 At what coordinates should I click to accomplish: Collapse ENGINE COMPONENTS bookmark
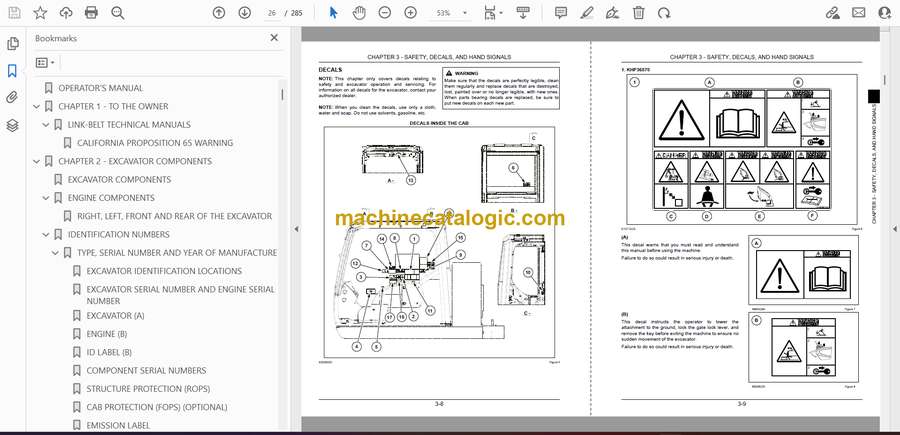point(46,198)
